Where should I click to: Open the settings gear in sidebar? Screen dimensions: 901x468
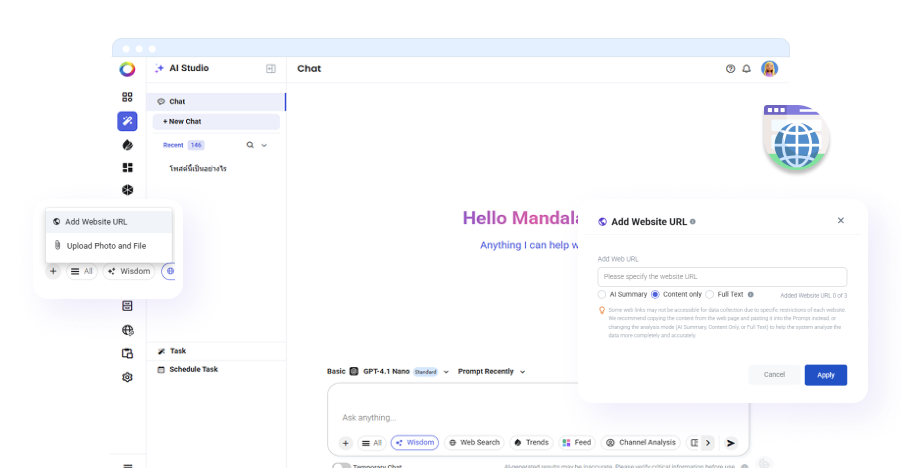point(127,377)
